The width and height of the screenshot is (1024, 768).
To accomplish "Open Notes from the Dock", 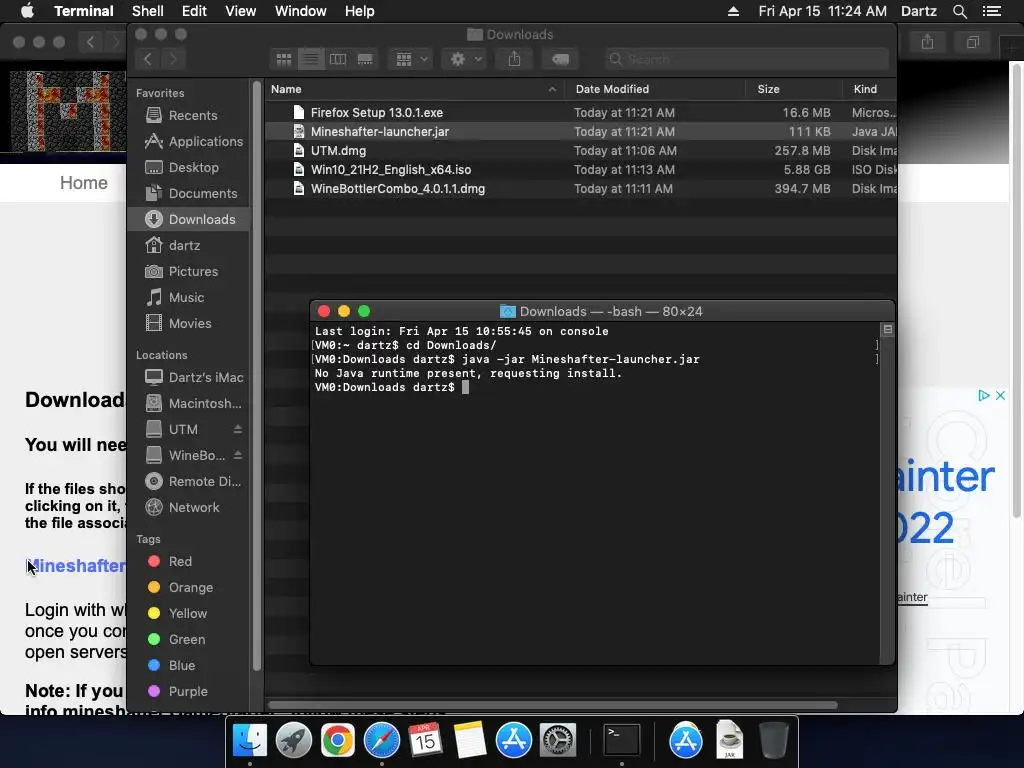I will tap(470, 741).
